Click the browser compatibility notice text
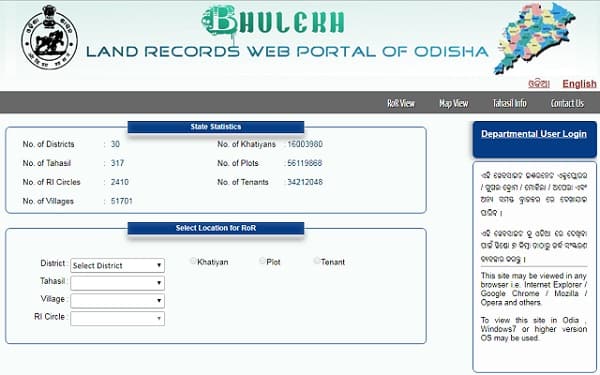This screenshot has height=375, width=600. point(534,289)
